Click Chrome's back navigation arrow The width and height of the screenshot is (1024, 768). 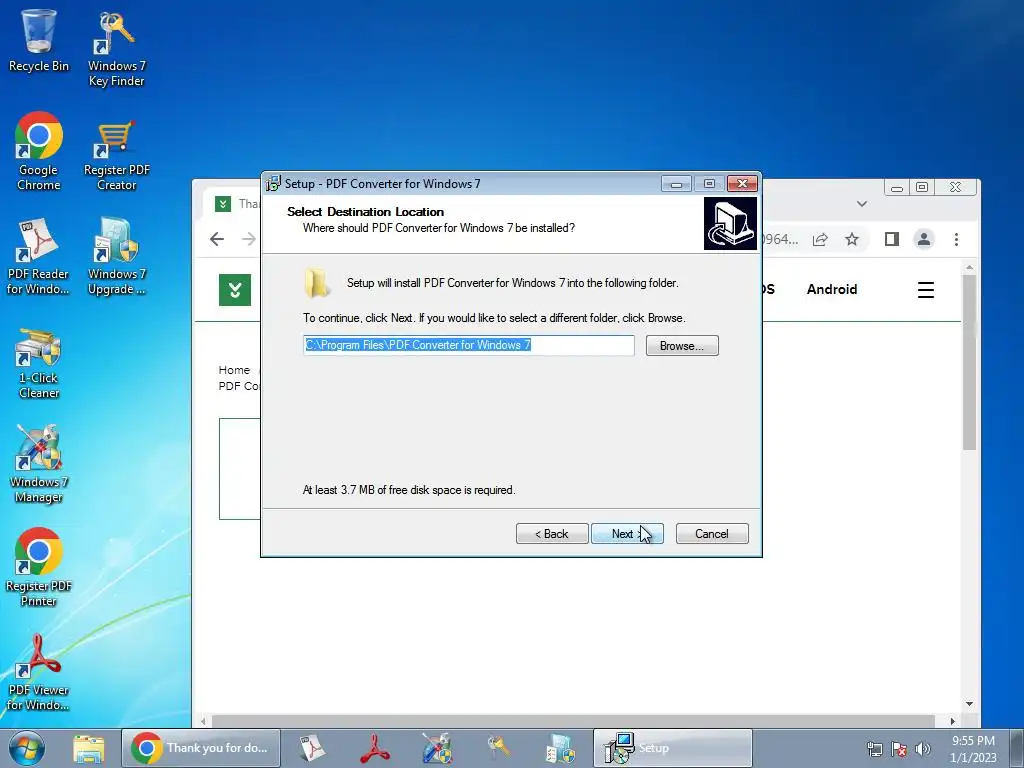point(217,239)
